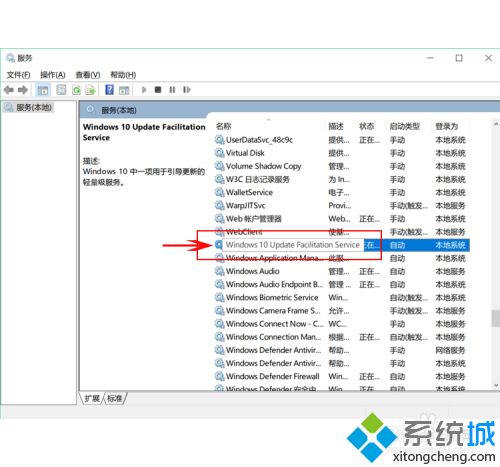Open the 操作(A) menu
The width and height of the screenshot is (500, 467).
(53, 75)
